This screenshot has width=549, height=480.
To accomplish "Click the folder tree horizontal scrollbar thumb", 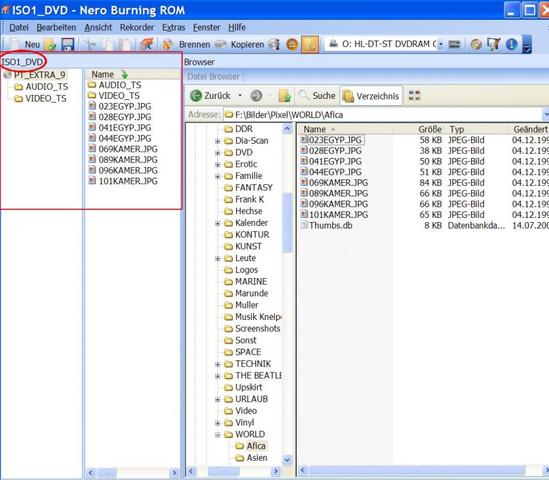I will tap(224, 471).
